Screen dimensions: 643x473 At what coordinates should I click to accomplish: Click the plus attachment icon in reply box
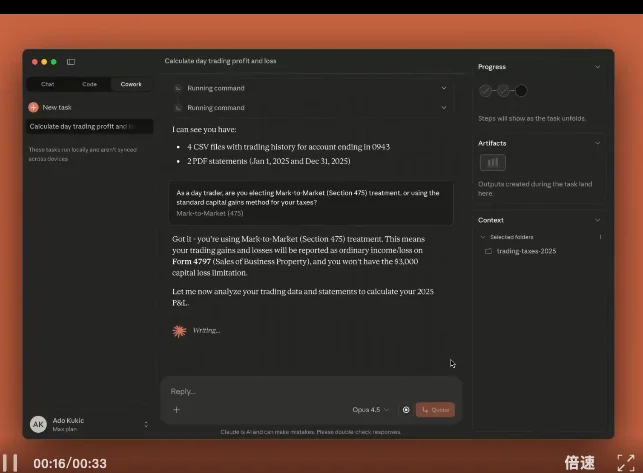(x=176, y=410)
